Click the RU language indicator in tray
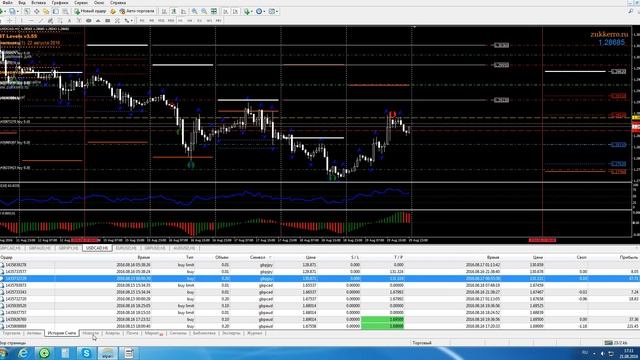The image size is (640, 360). click(585, 352)
